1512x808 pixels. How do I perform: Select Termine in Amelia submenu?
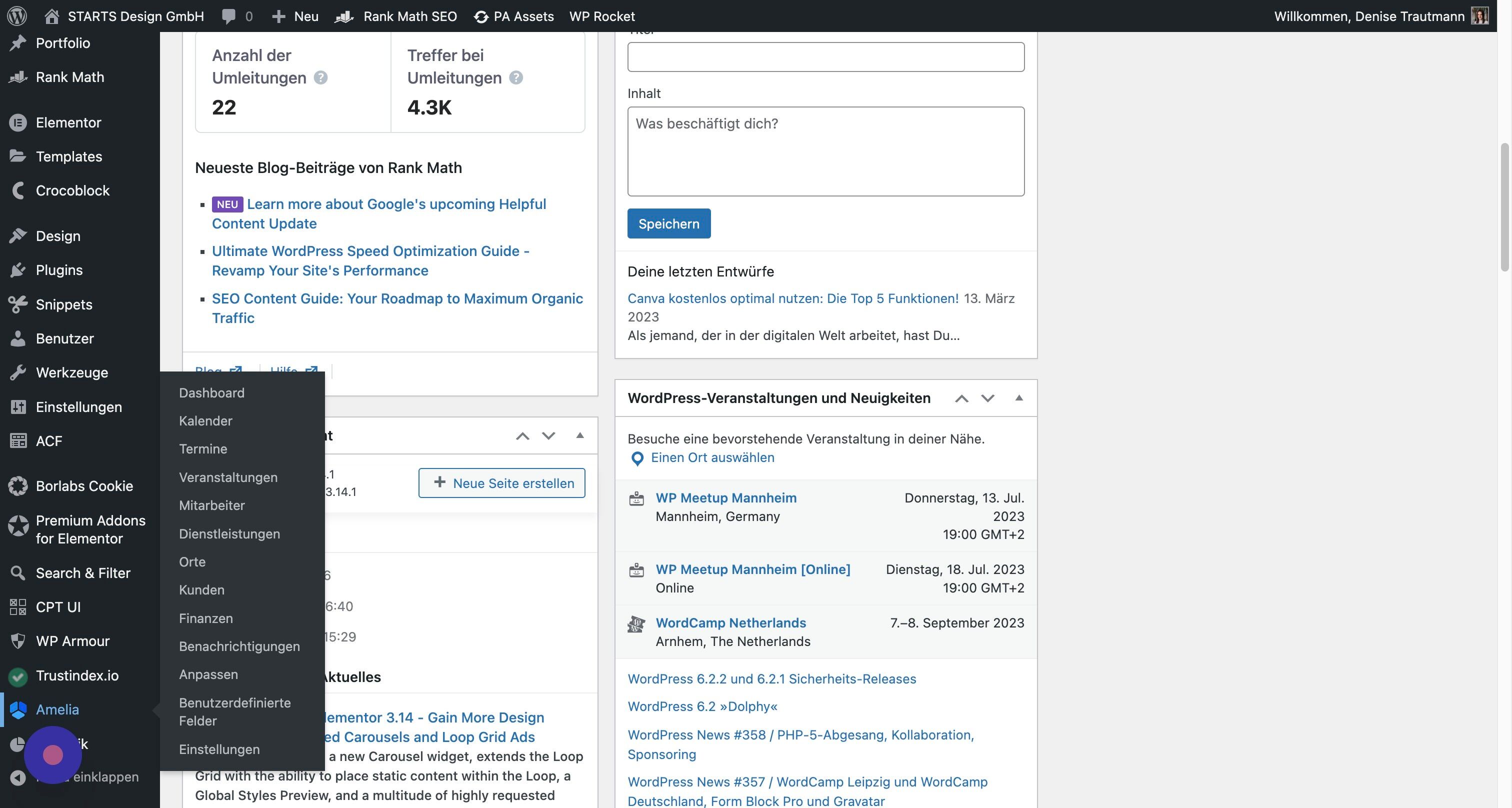[x=203, y=449]
